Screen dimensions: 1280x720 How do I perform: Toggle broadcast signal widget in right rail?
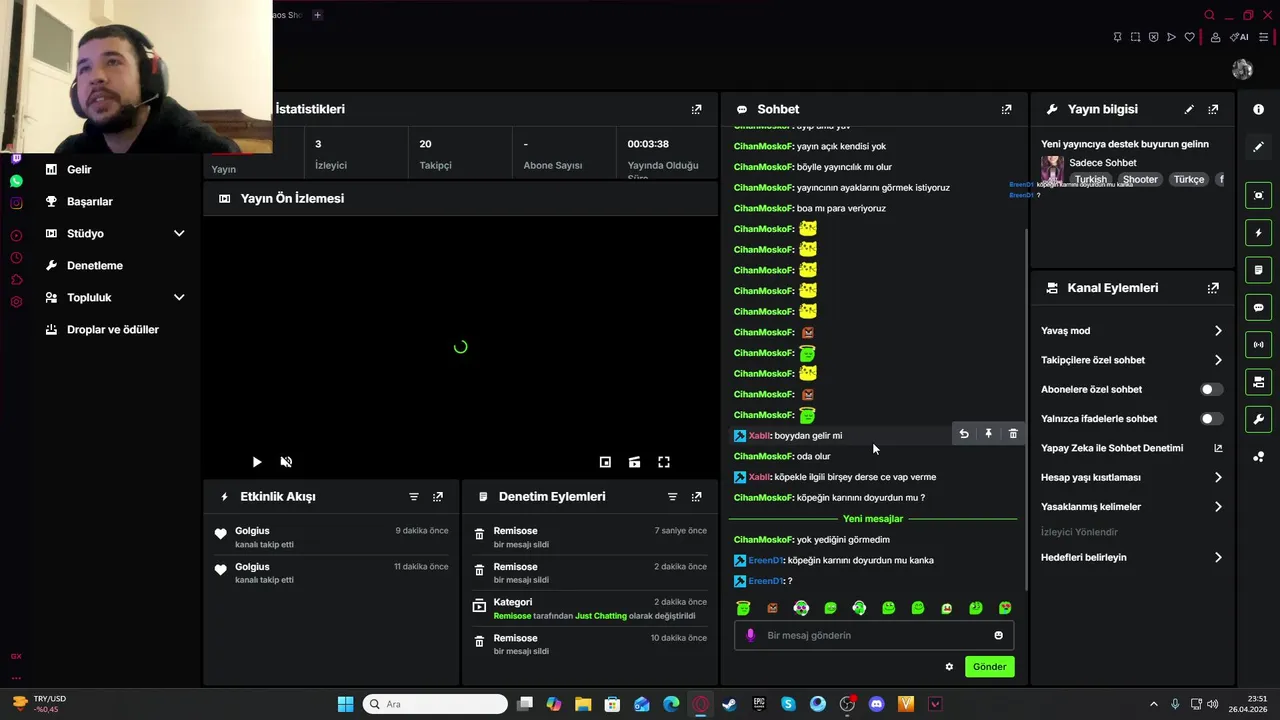[1258, 345]
